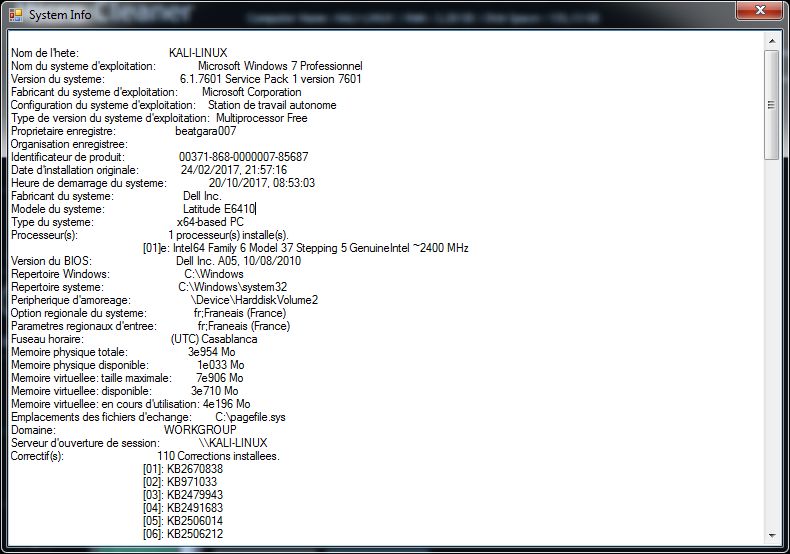Click 'Microsoft Corporation' manufacturer value
This screenshot has width=790, height=554.
(251, 92)
